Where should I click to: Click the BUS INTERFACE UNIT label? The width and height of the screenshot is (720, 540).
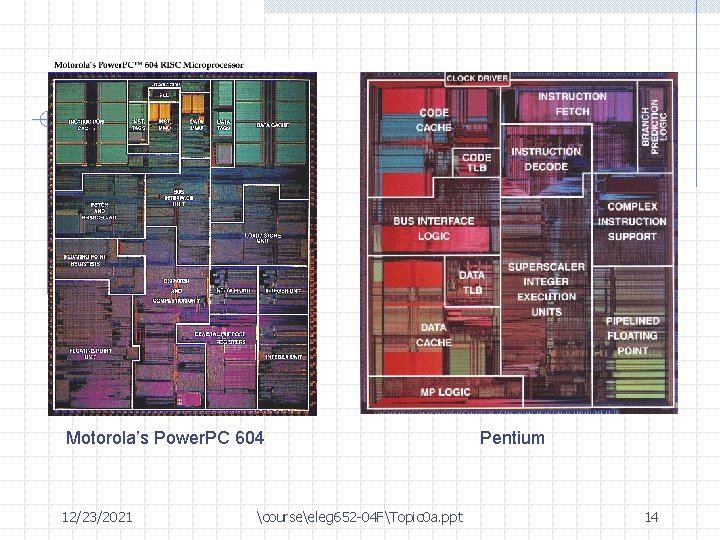[x=179, y=197]
